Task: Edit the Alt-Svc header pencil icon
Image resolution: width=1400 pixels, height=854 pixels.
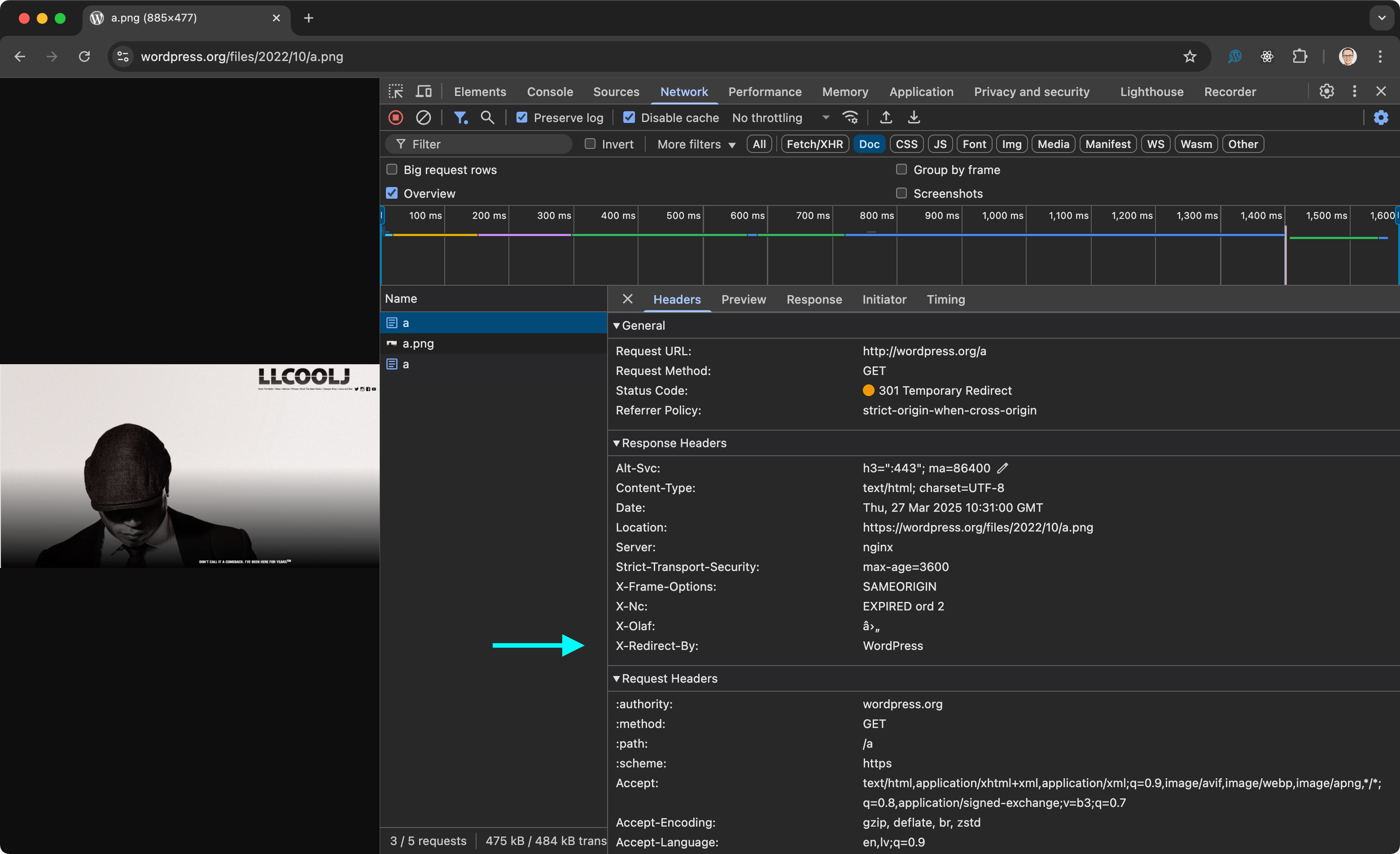Action: click(x=1003, y=468)
